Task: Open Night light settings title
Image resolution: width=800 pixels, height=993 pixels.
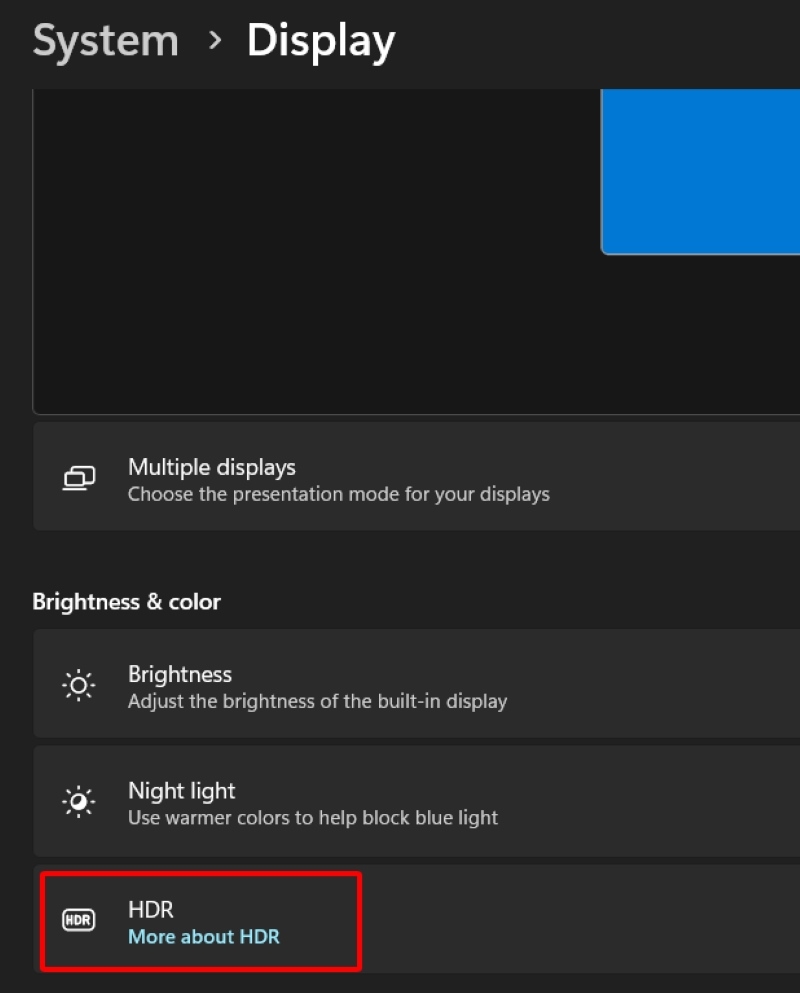Action: [181, 791]
